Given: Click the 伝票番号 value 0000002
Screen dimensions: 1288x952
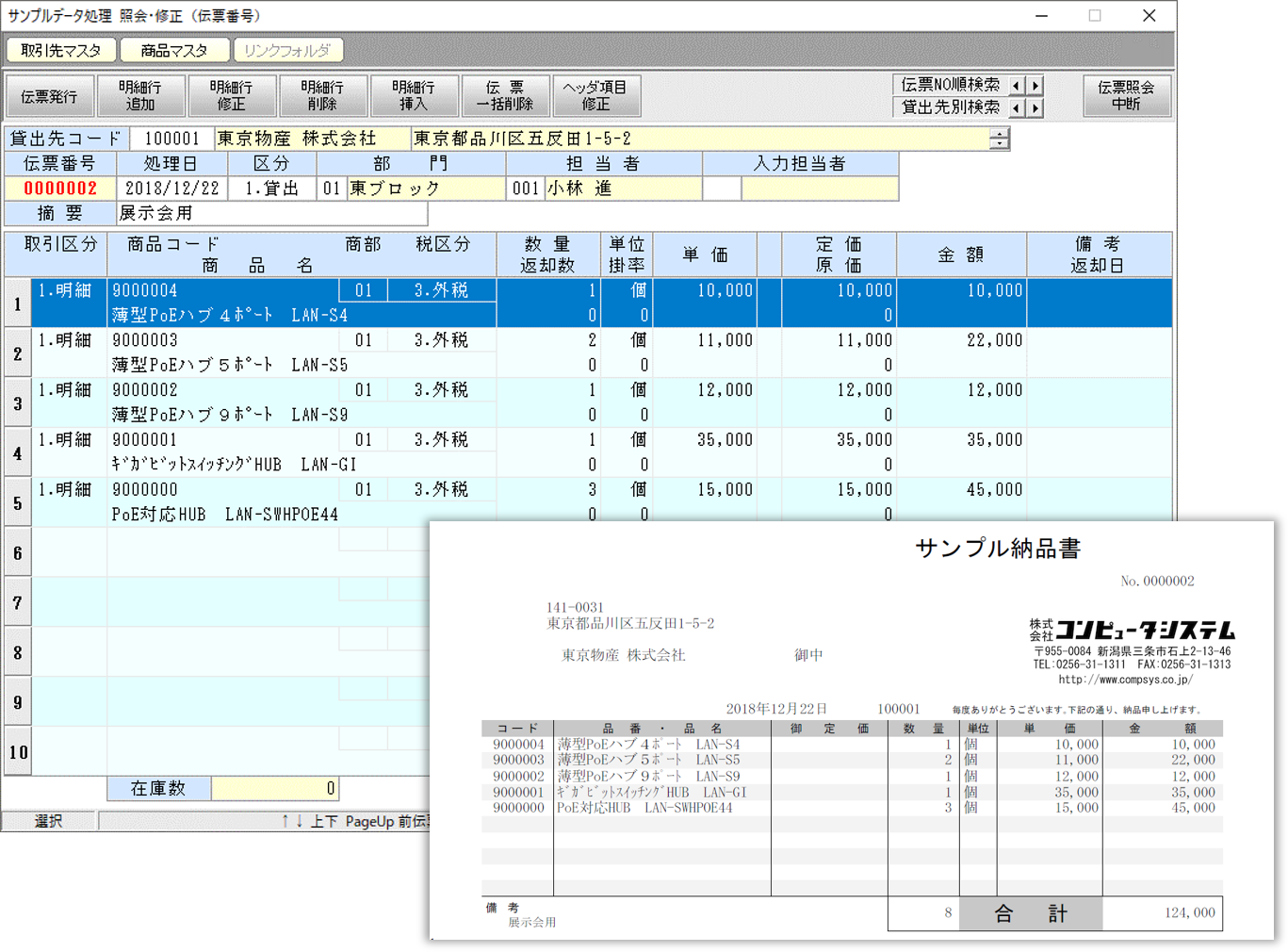Looking at the screenshot, I should [60, 189].
